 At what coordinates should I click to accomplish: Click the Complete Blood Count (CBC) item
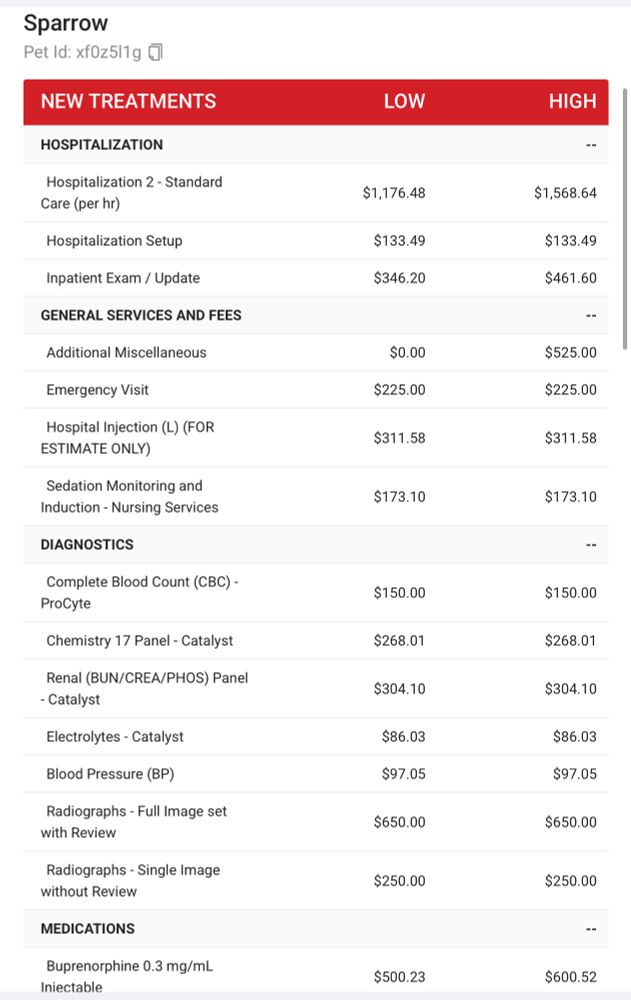coord(142,593)
